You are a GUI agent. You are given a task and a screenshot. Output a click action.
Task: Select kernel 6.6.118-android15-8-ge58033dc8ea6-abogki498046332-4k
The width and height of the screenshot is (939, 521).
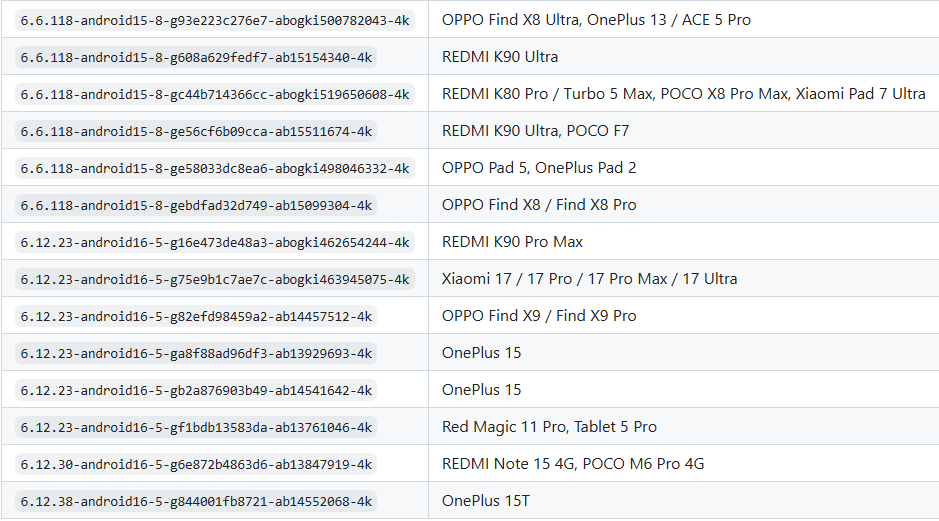(215, 169)
